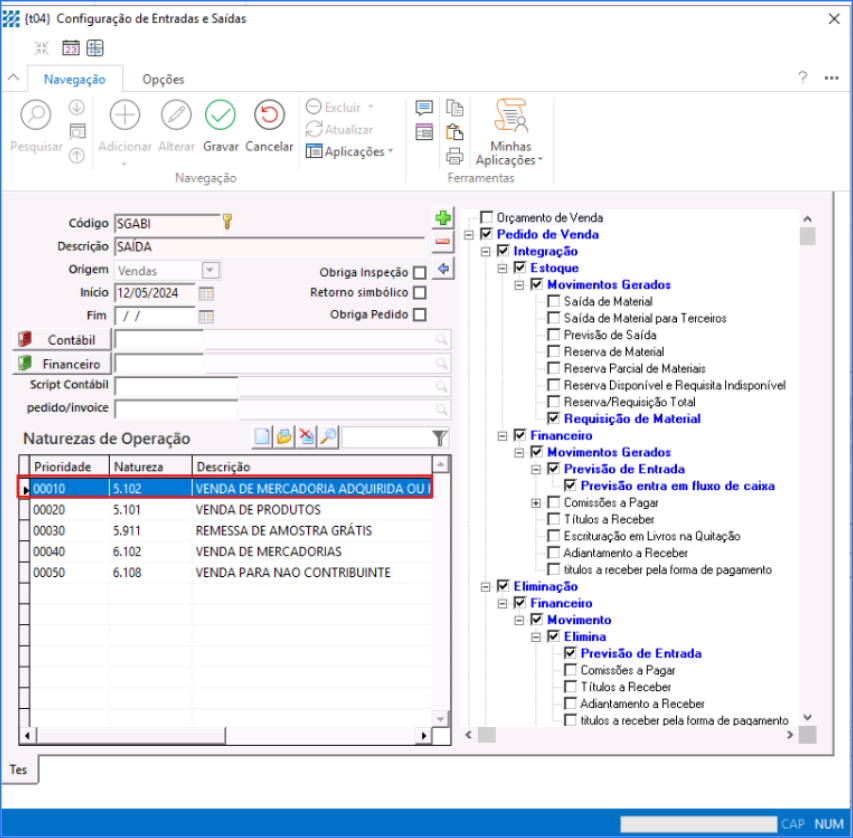Switch to the Opções tab
The width and height of the screenshot is (853, 838).
163,79
